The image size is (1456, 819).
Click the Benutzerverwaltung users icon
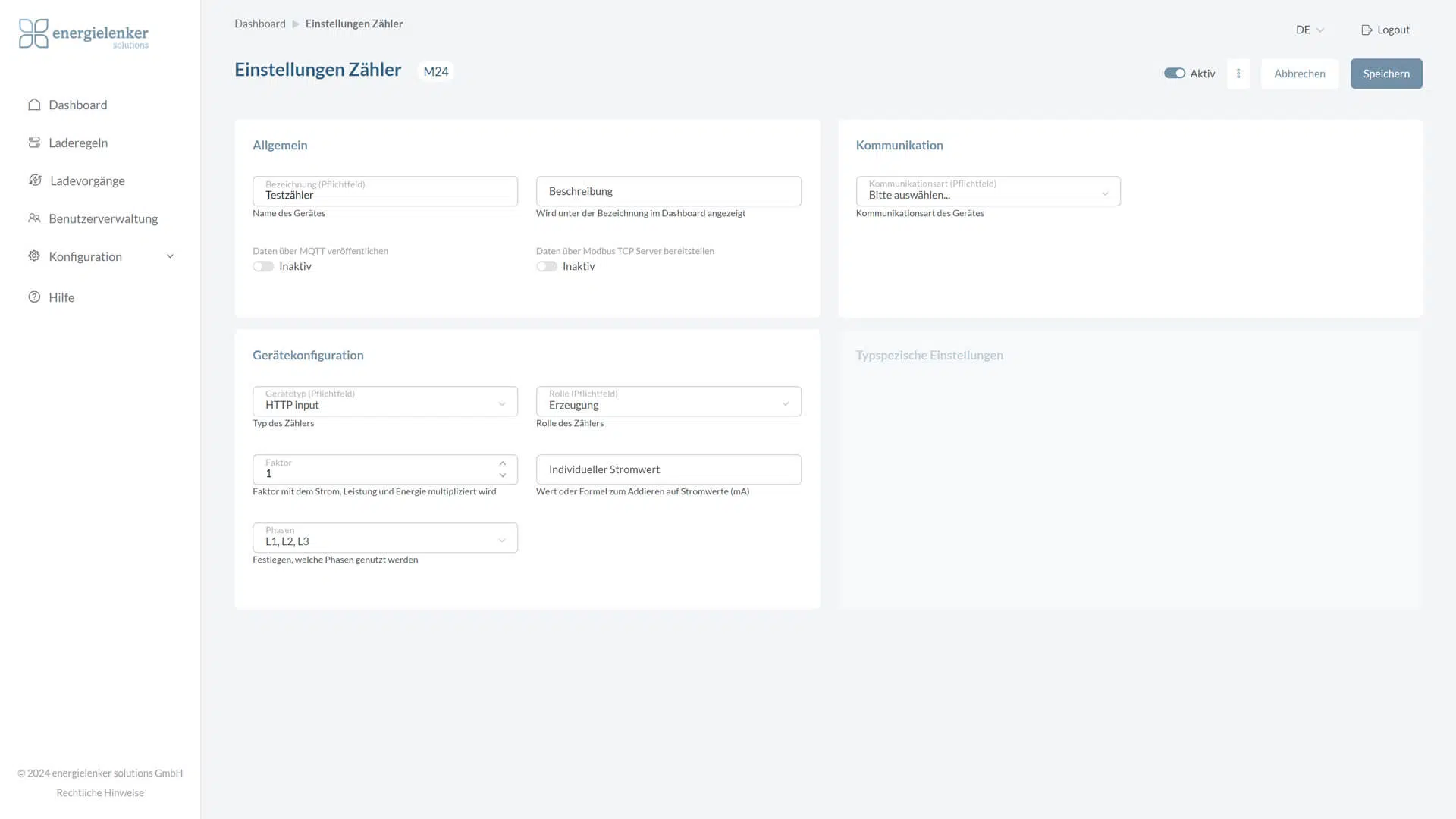34,218
